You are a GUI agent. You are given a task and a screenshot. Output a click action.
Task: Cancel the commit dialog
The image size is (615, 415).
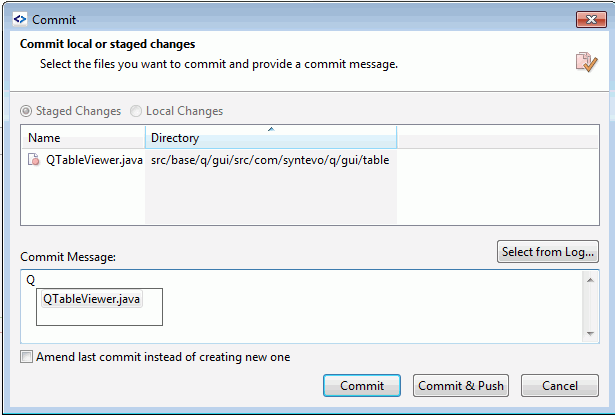point(560,386)
